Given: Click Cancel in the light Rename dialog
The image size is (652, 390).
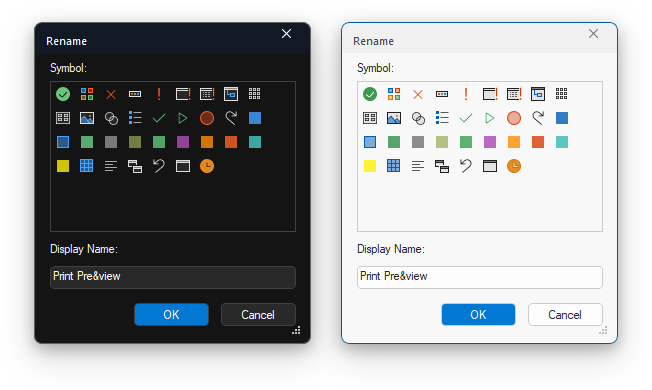Looking at the screenshot, I should point(565,314).
